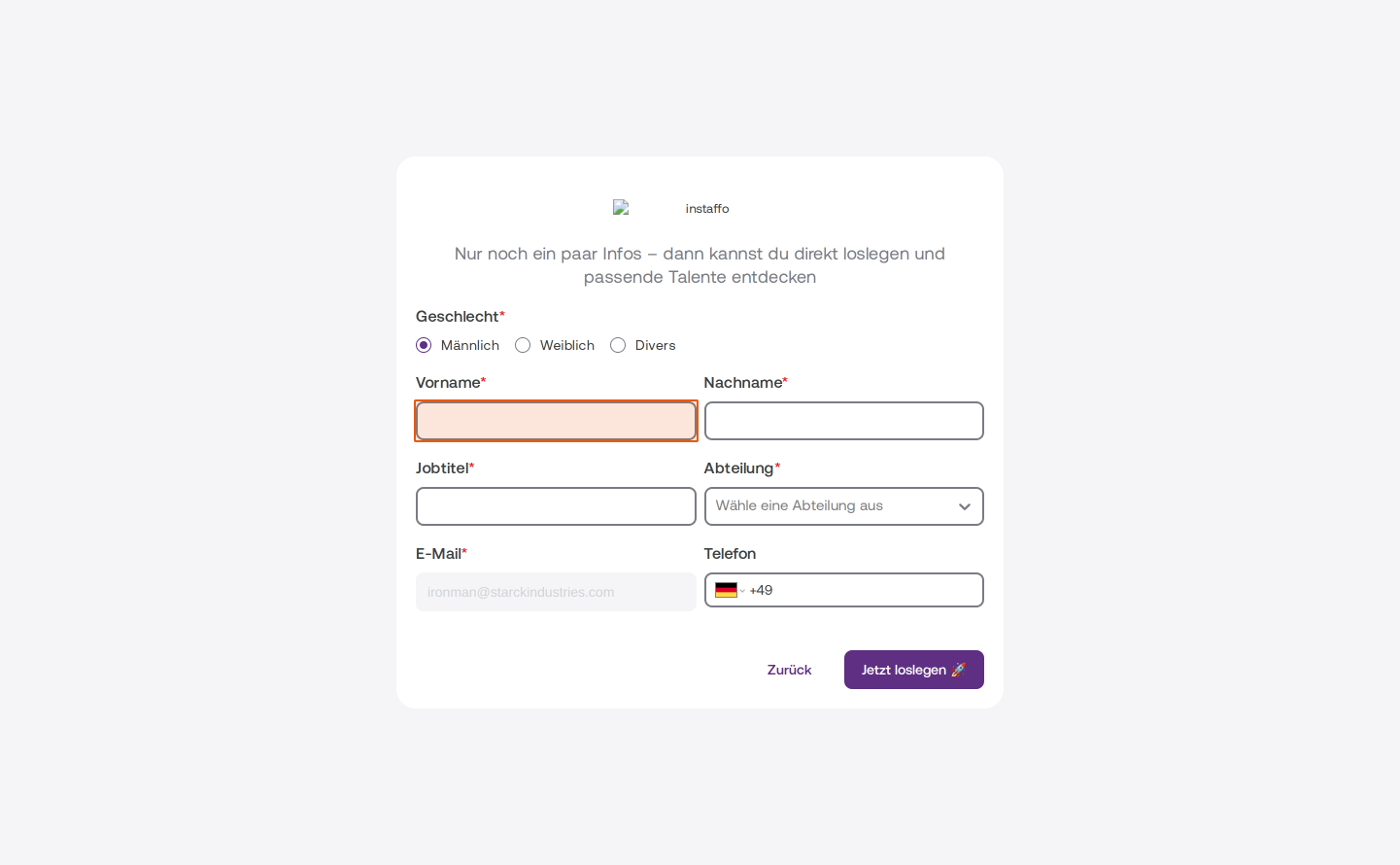The height and width of the screenshot is (865, 1400).
Task: Click the rocket icon on Jetzt loslegen
Action: [x=959, y=670]
